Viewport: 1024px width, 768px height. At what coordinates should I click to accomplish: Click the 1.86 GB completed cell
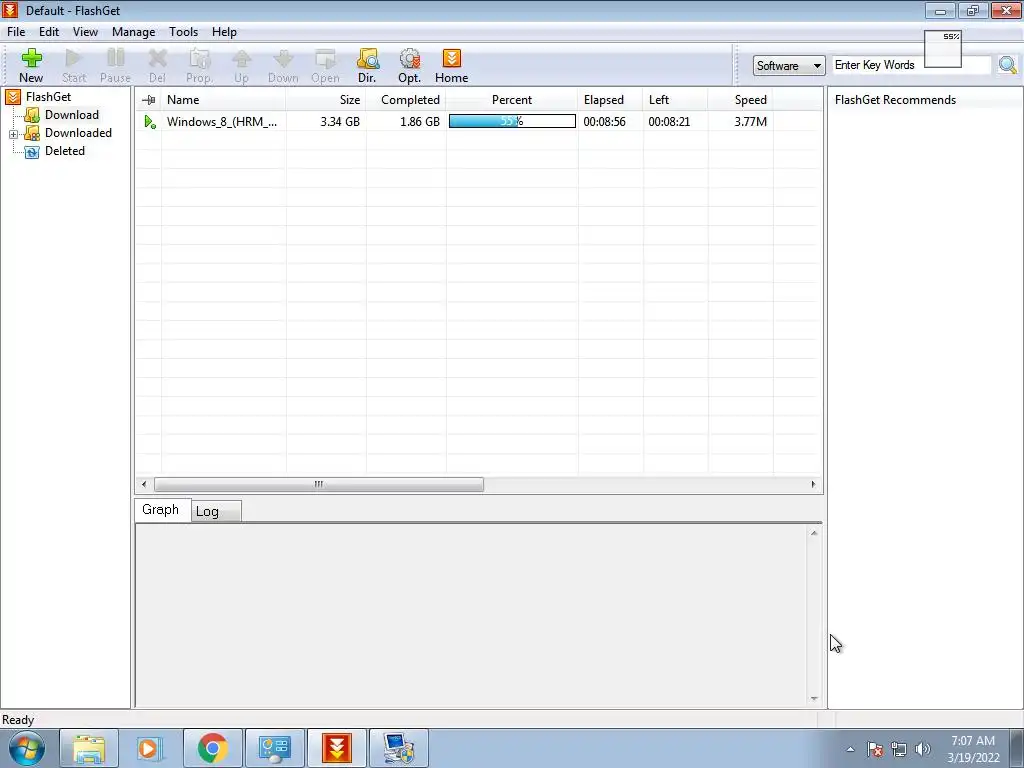coord(420,121)
